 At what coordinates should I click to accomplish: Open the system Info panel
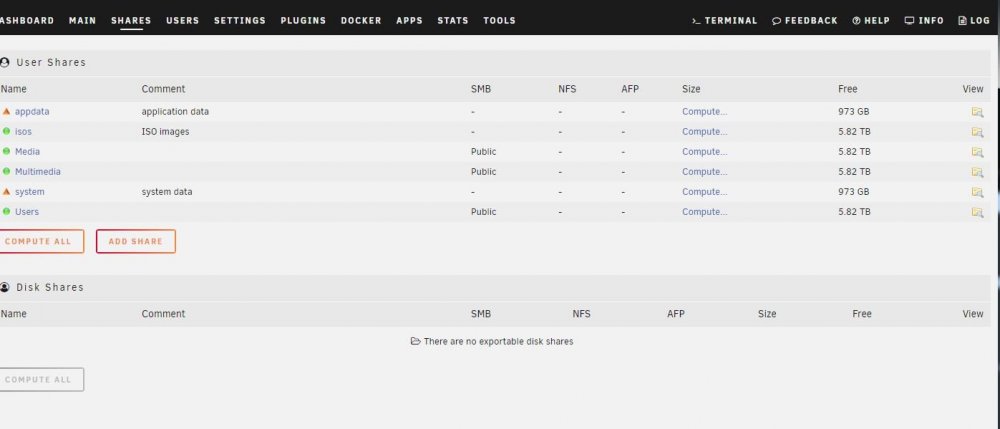point(924,20)
